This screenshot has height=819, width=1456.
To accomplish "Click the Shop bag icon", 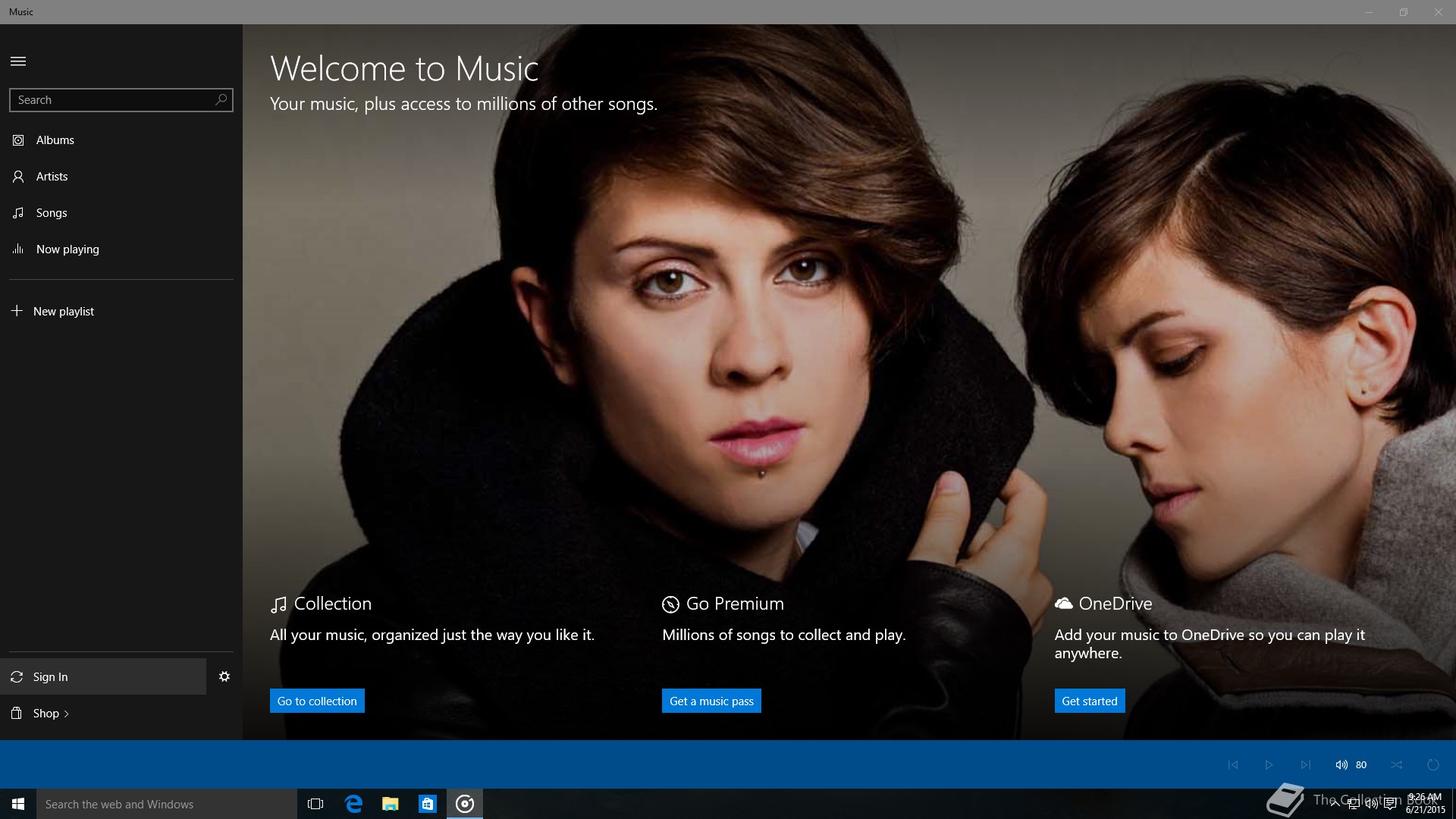I will pyautogui.click(x=17, y=713).
